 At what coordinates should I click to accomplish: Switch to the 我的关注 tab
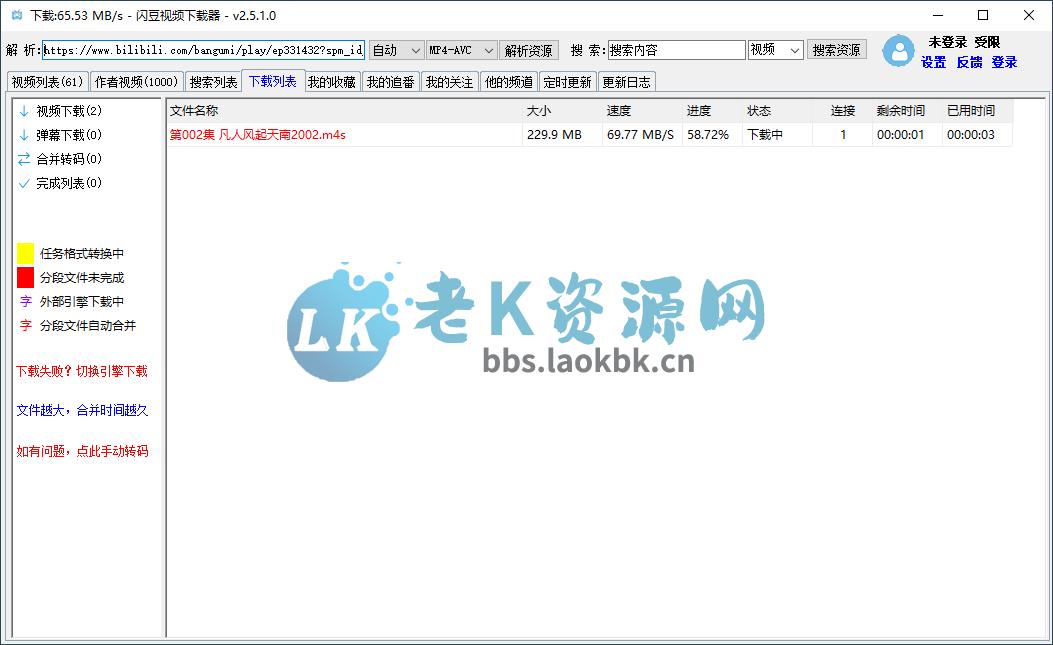coord(449,82)
